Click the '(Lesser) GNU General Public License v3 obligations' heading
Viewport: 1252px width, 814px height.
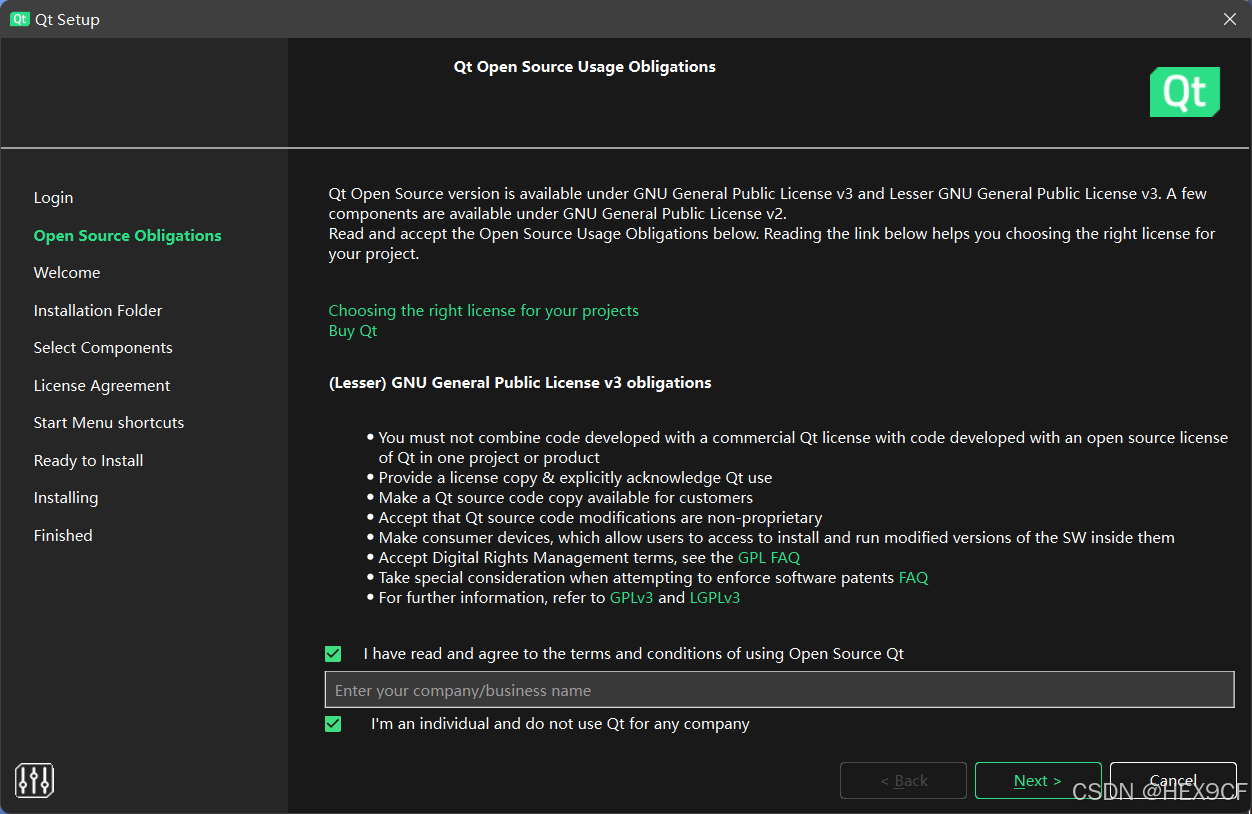[520, 383]
